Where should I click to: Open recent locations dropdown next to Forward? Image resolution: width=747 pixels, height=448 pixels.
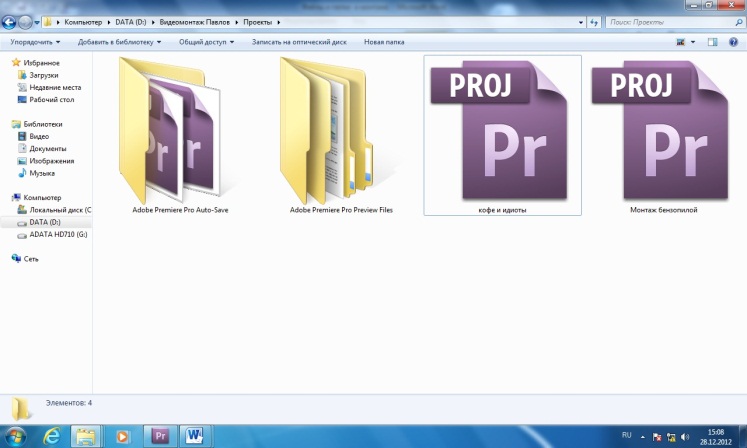pos(37,22)
